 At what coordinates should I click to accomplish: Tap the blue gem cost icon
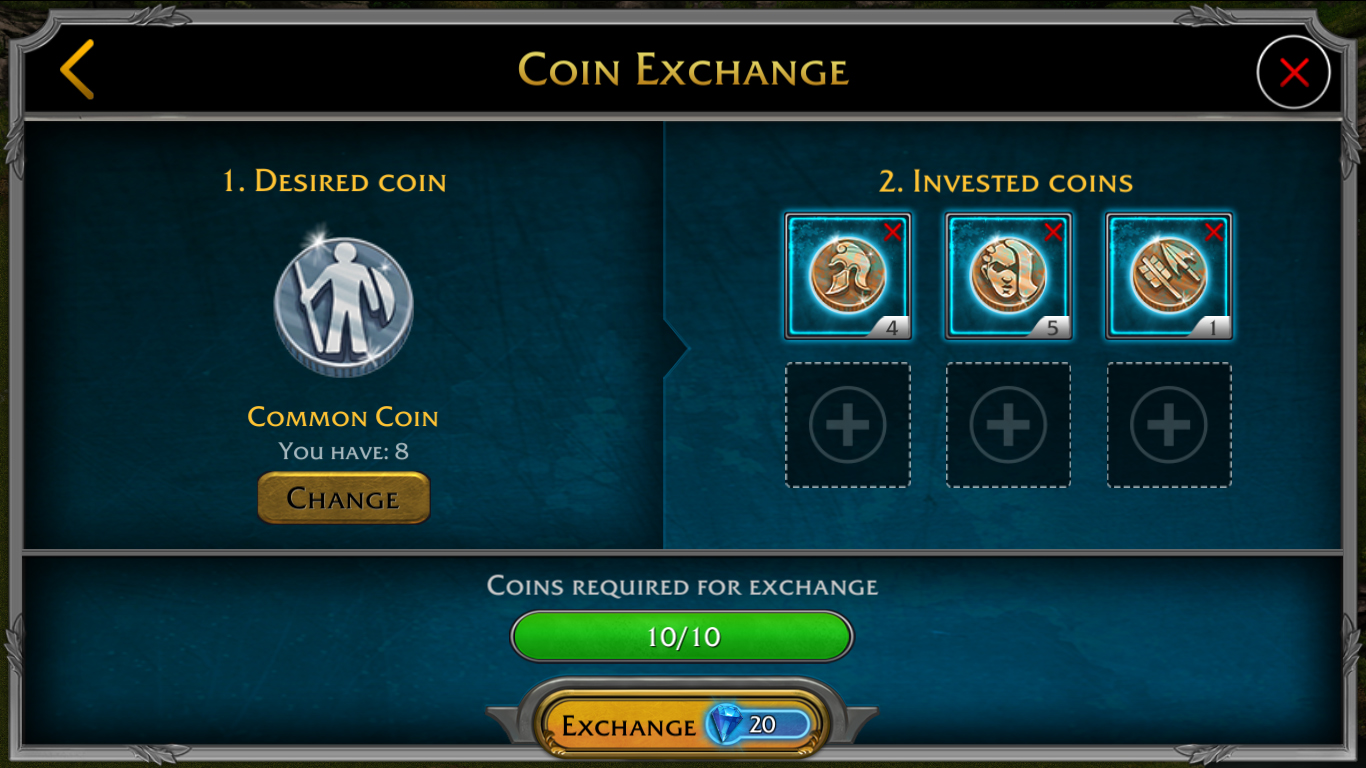(x=726, y=724)
